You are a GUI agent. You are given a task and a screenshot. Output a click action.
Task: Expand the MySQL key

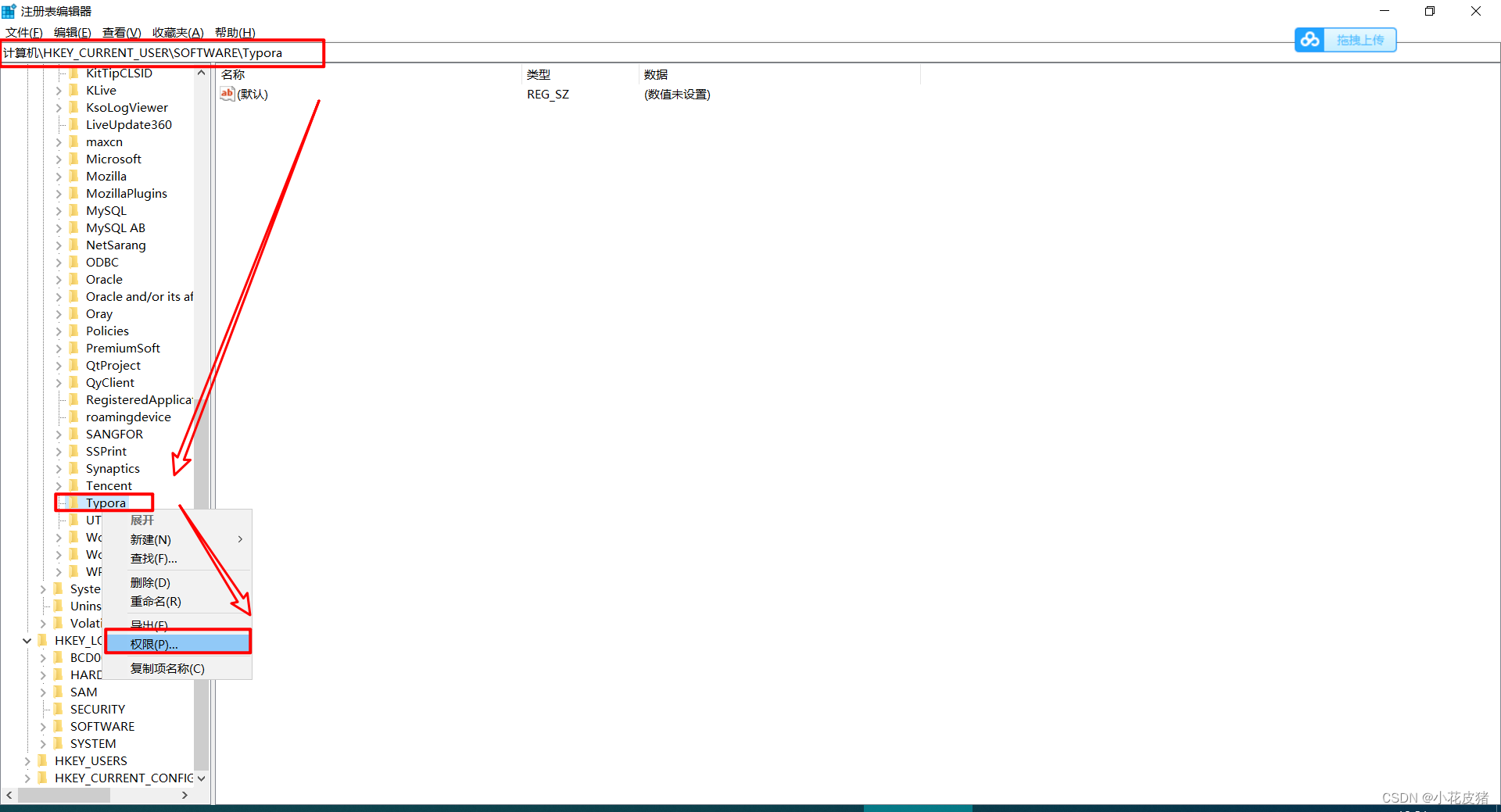click(x=59, y=210)
